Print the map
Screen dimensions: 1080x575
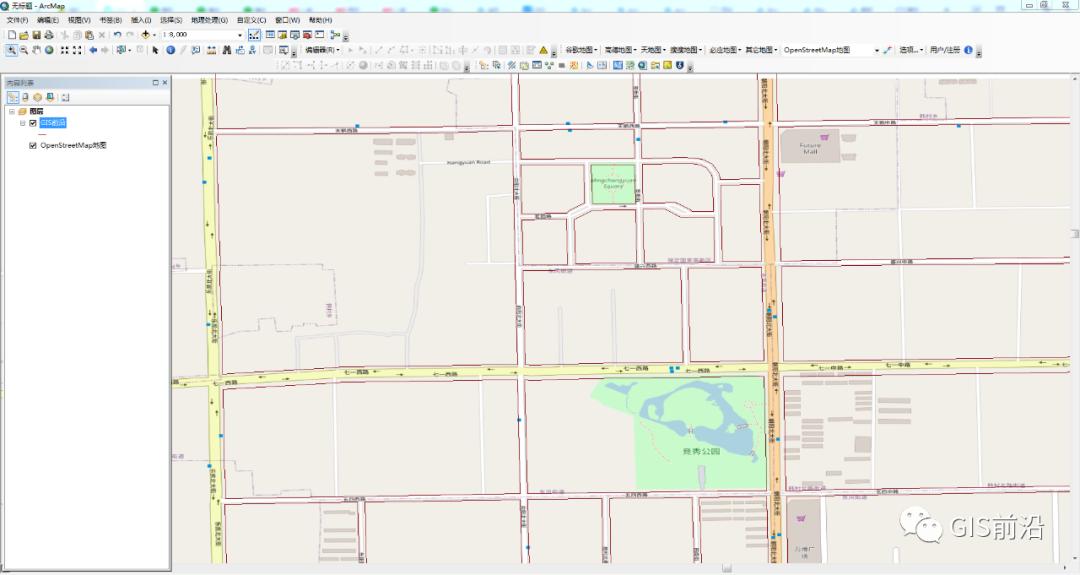coord(48,34)
